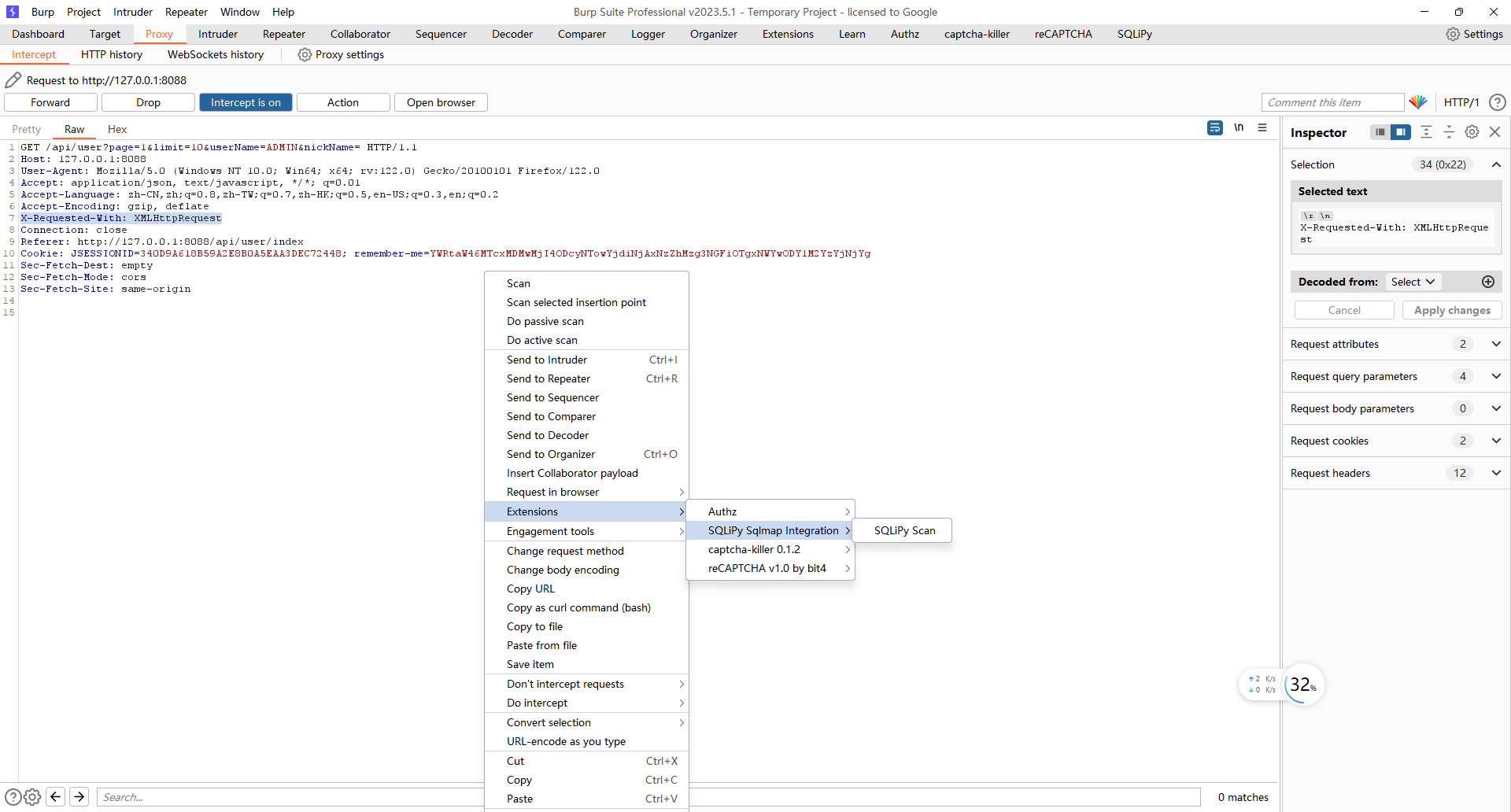
Task: Click Cancel in the Inspector
Action: 1344,310
